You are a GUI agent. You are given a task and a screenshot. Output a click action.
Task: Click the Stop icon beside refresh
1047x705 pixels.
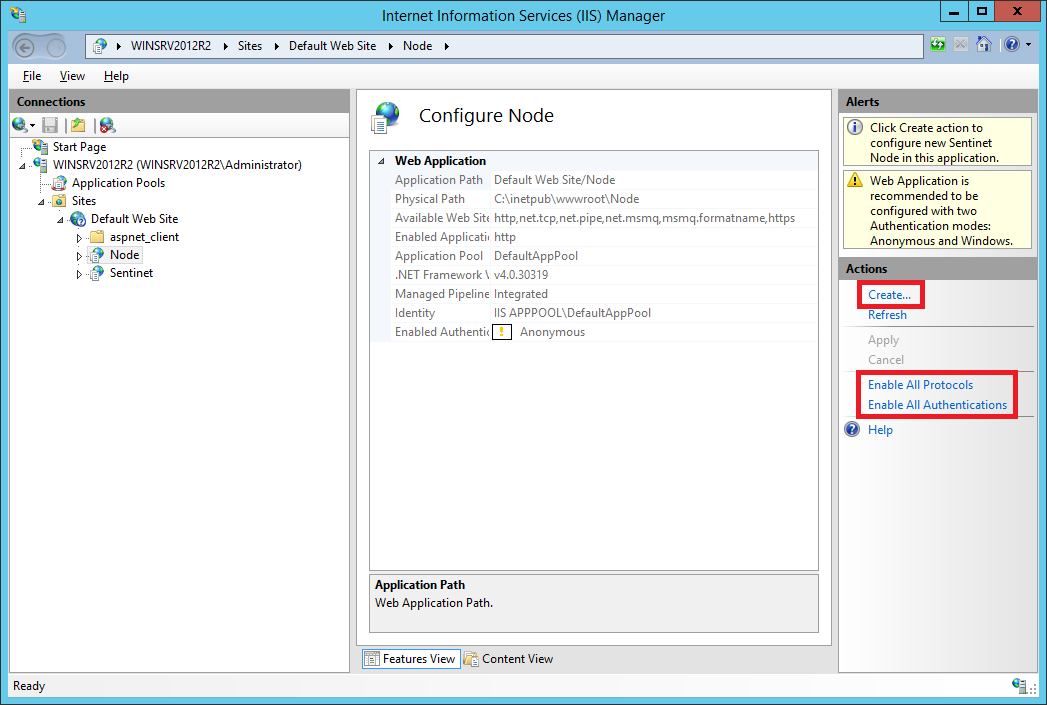961,45
